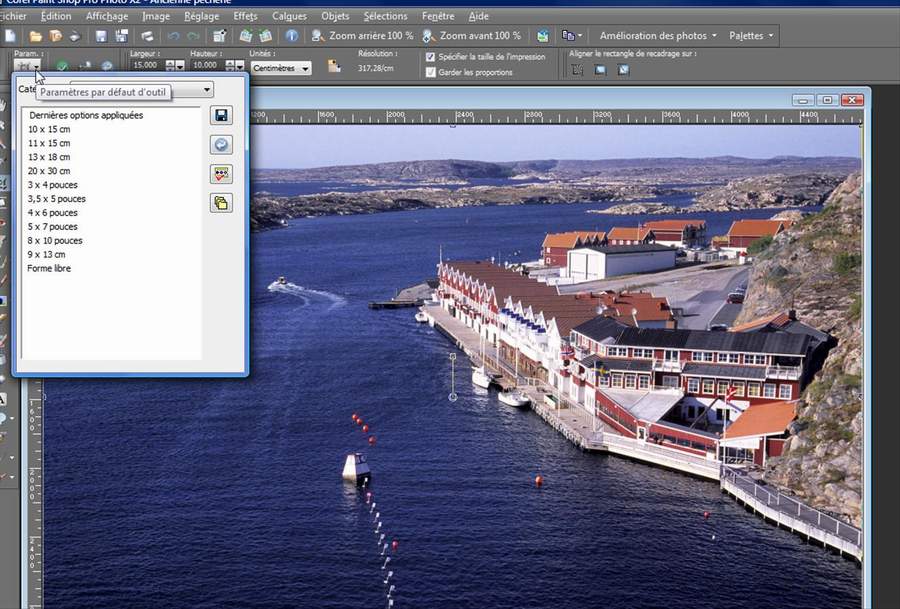Launch the photo organizer browse icon

click(x=56, y=36)
